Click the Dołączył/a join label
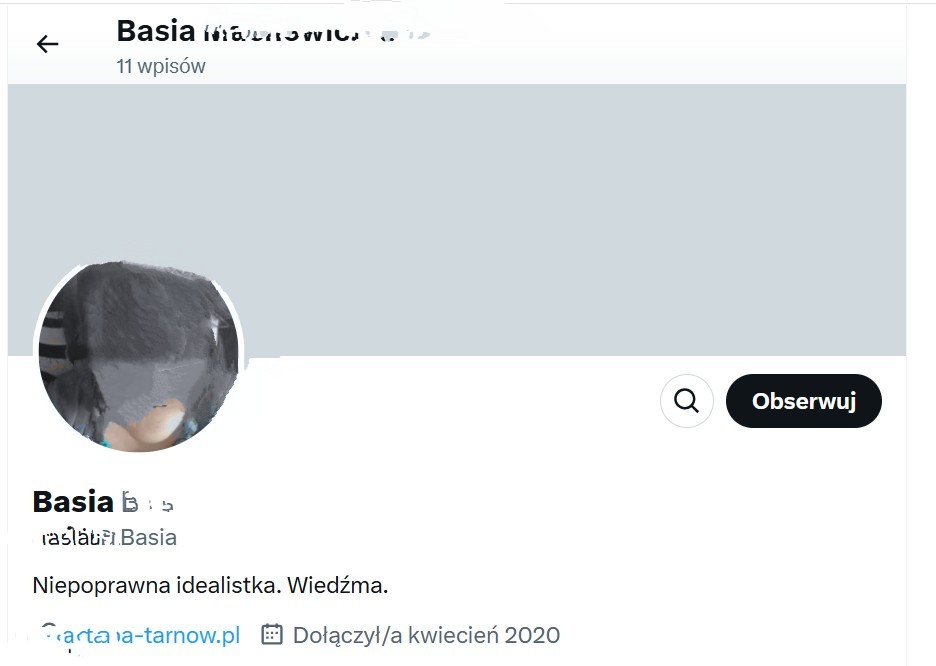This screenshot has height=666, width=936. (347, 636)
